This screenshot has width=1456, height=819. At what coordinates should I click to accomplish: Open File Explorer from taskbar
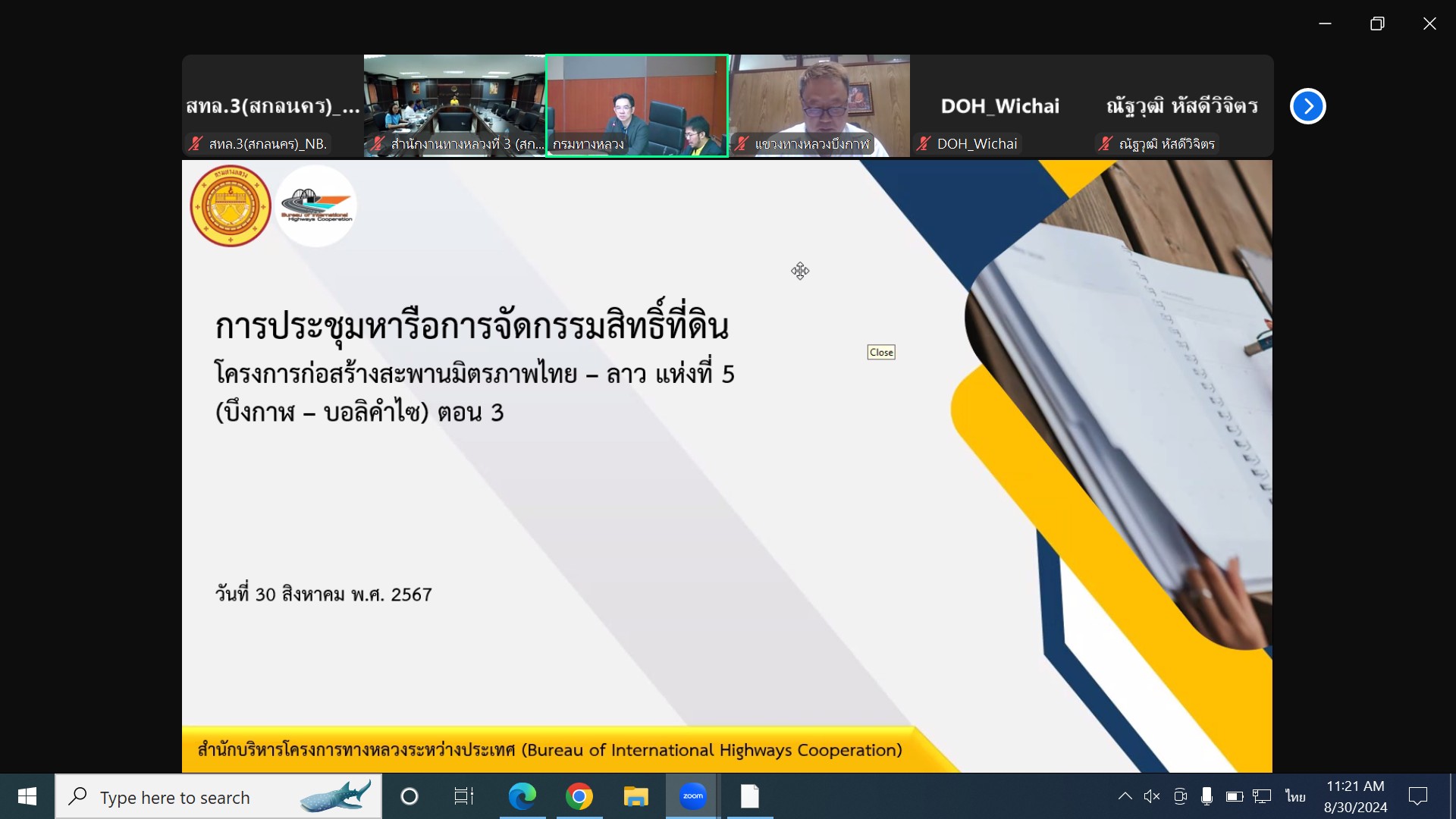(635, 796)
